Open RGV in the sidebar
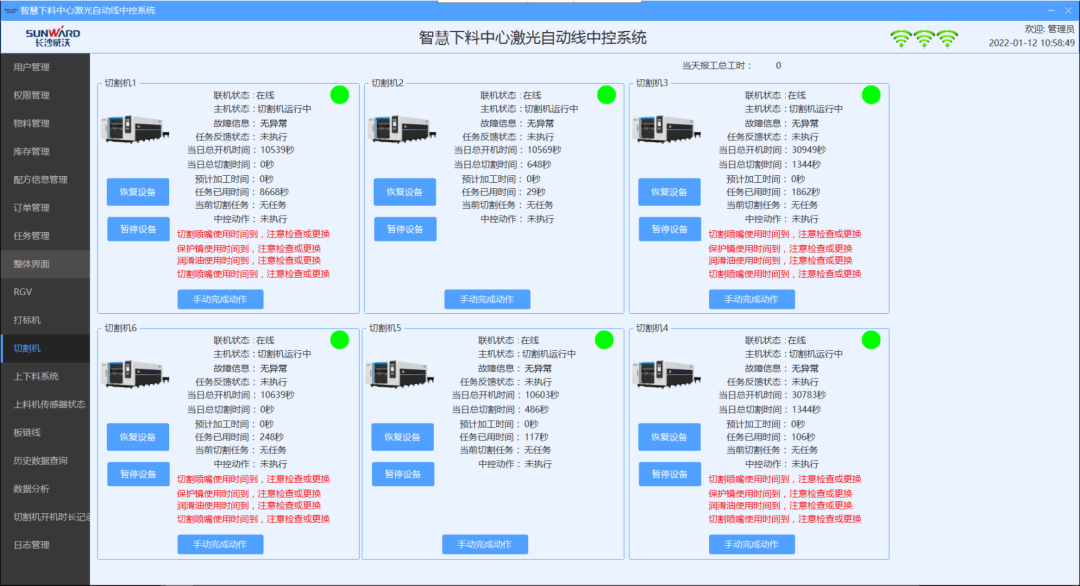This screenshot has width=1080, height=586. pyautogui.click(x=45, y=292)
